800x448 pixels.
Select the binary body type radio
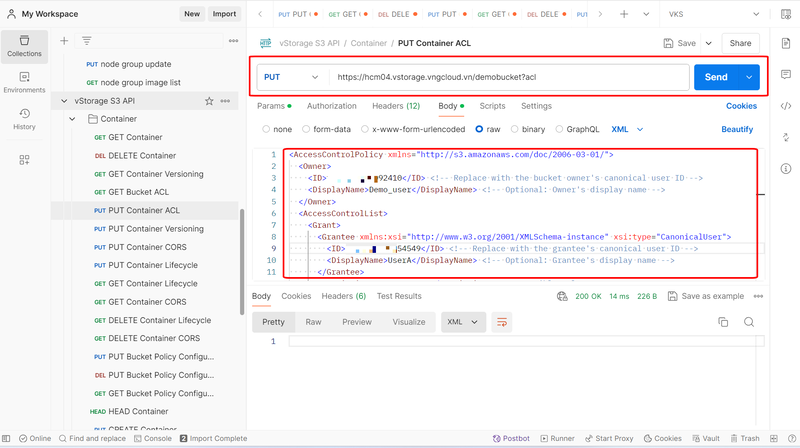pos(514,129)
